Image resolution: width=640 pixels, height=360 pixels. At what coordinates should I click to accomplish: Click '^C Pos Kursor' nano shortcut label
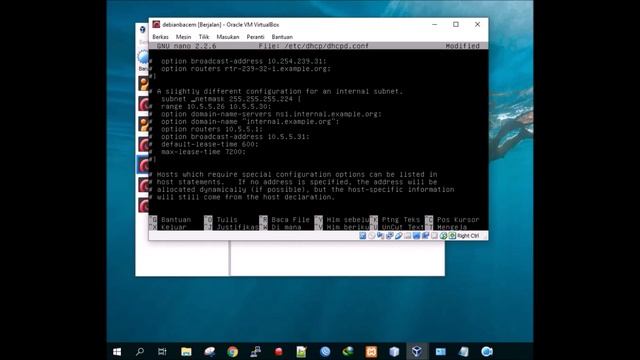pyautogui.click(x=452, y=220)
